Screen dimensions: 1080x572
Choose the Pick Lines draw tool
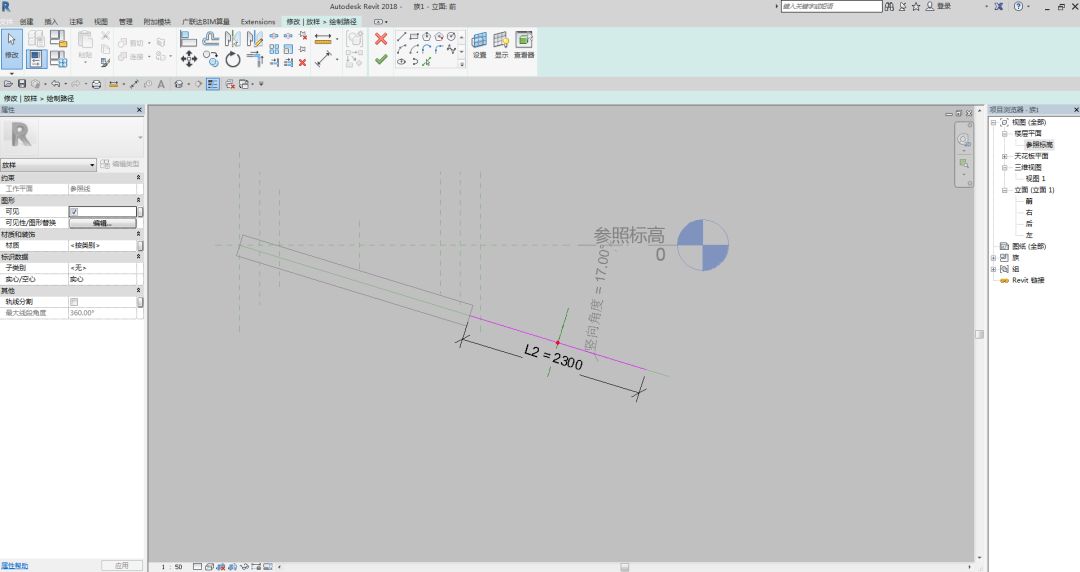(x=426, y=61)
